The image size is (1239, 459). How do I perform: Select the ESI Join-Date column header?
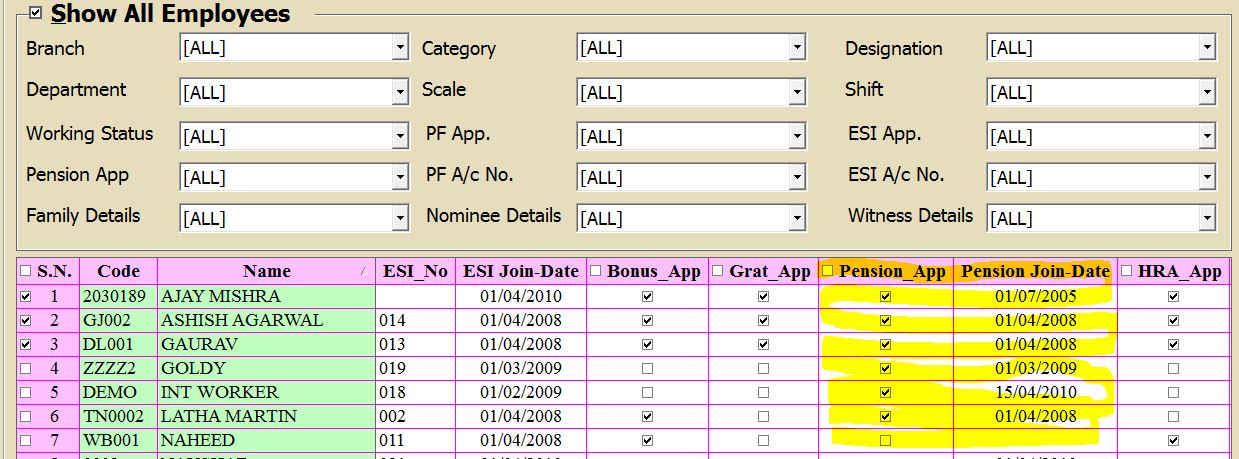(x=519, y=271)
